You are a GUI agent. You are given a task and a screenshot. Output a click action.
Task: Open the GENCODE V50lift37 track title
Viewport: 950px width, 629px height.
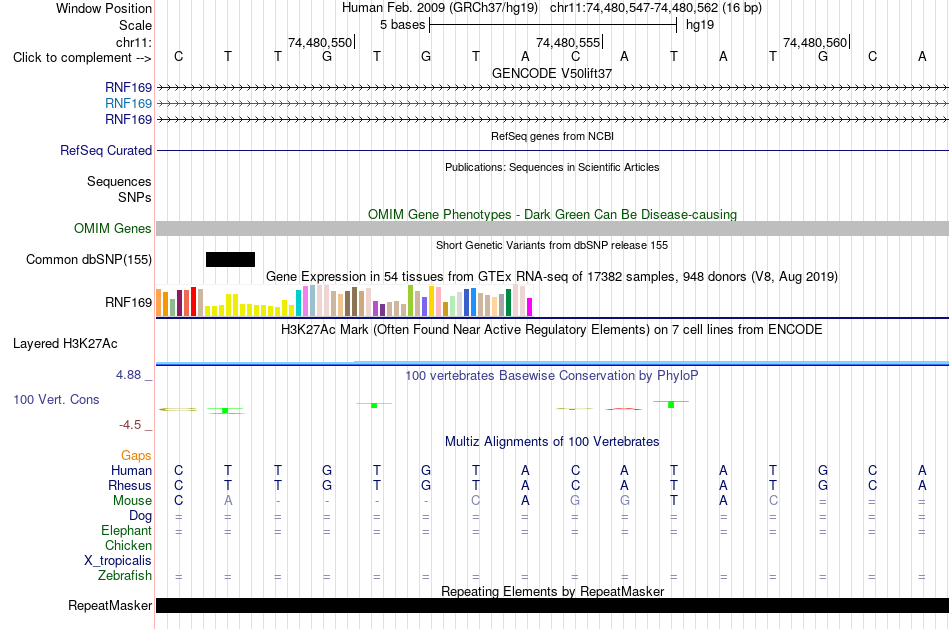552,73
